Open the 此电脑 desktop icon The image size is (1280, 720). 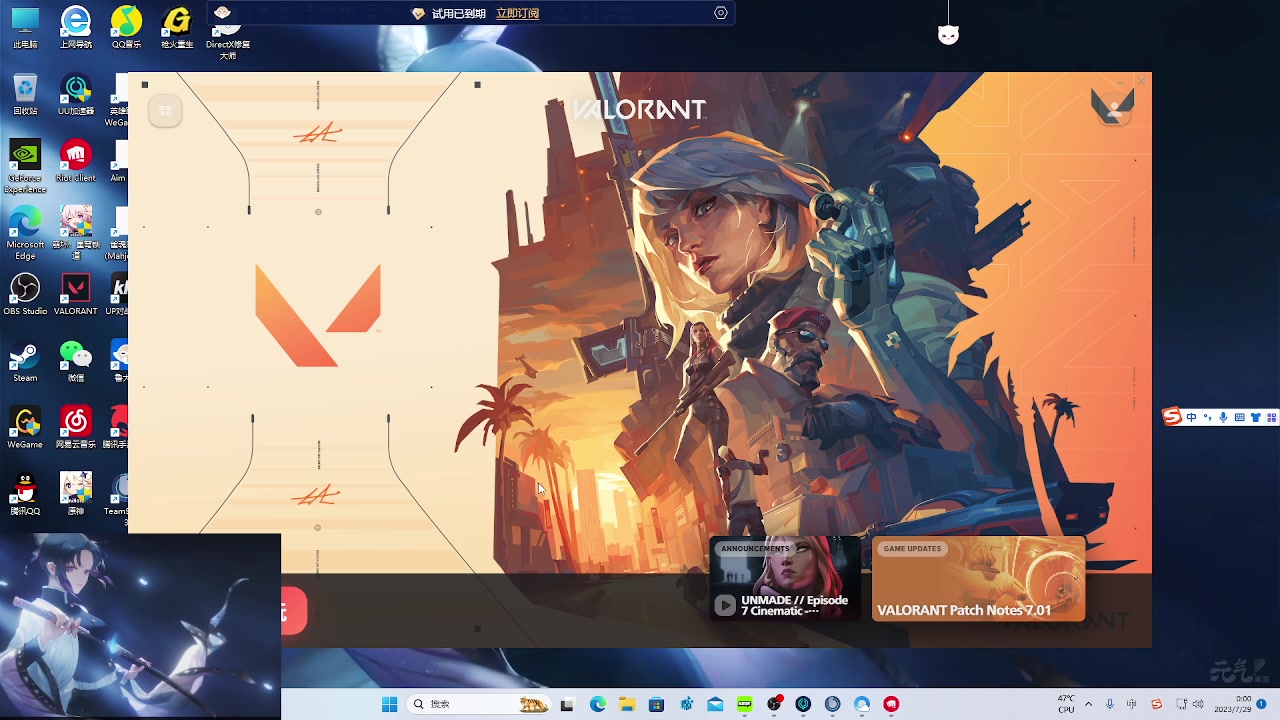(25, 28)
